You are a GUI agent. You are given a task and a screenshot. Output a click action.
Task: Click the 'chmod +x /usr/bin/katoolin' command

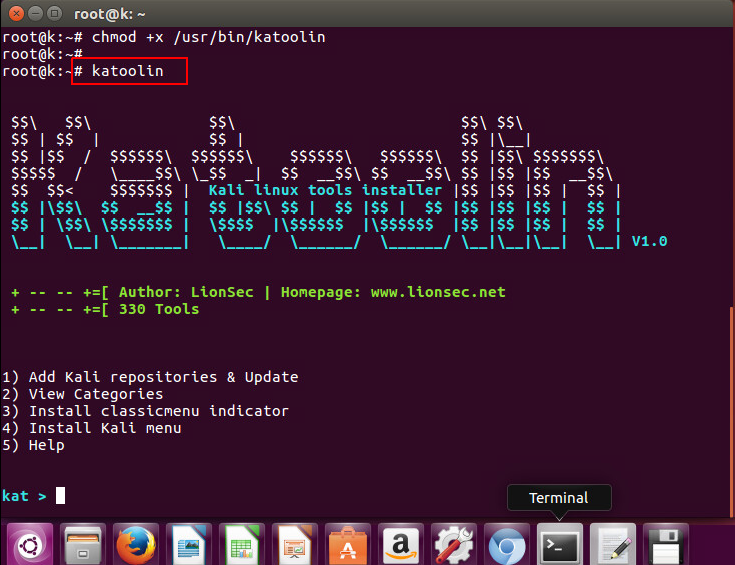click(209, 37)
